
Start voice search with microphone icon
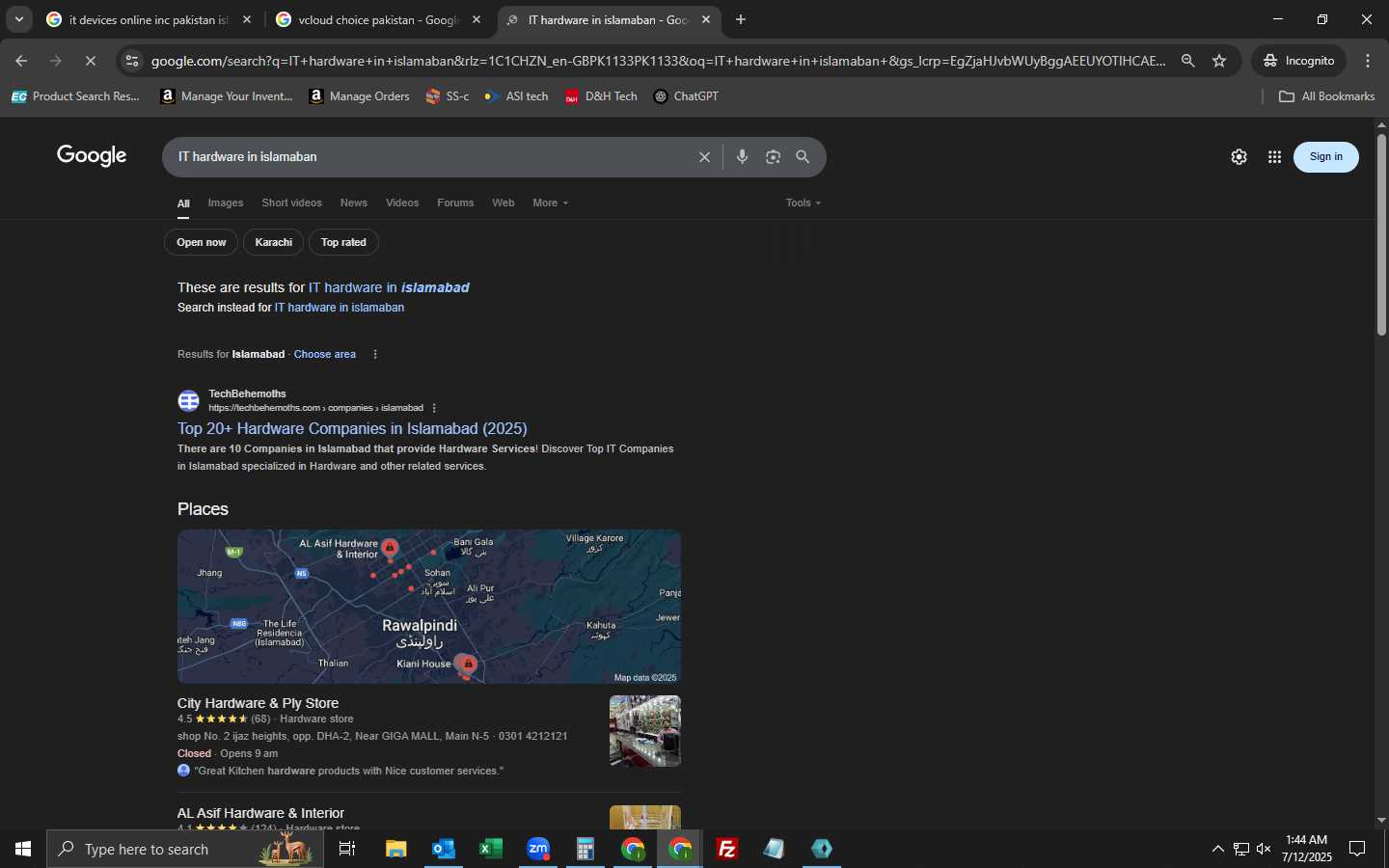(x=742, y=157)
